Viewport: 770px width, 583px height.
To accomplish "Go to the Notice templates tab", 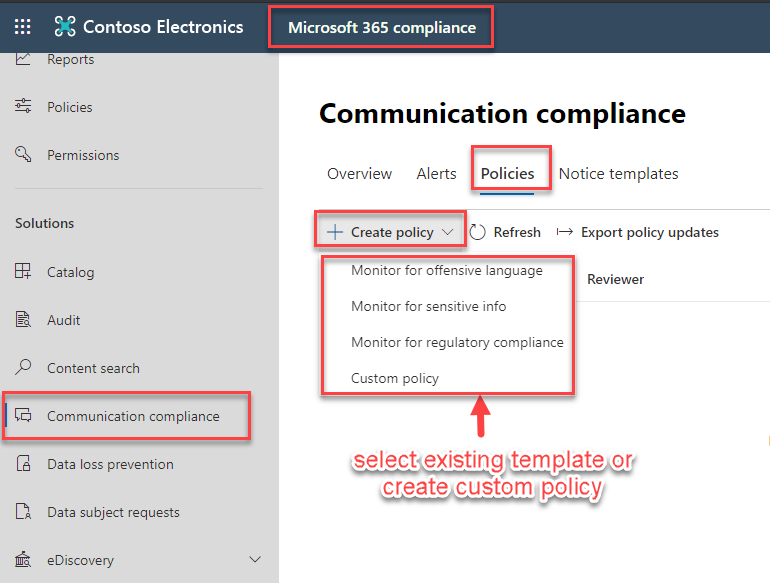I will (618, 174).
